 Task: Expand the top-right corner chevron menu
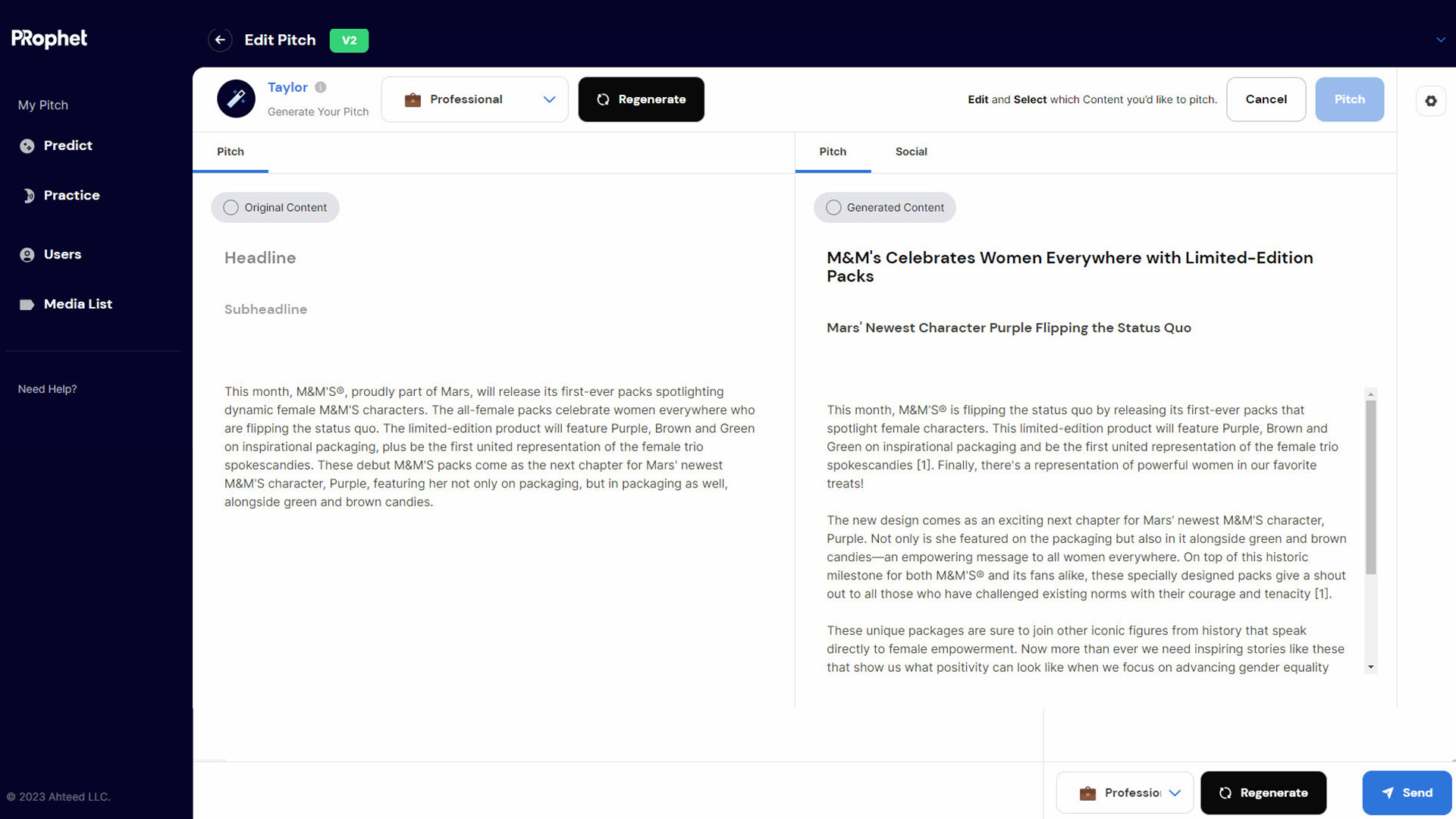point(1440,40)
